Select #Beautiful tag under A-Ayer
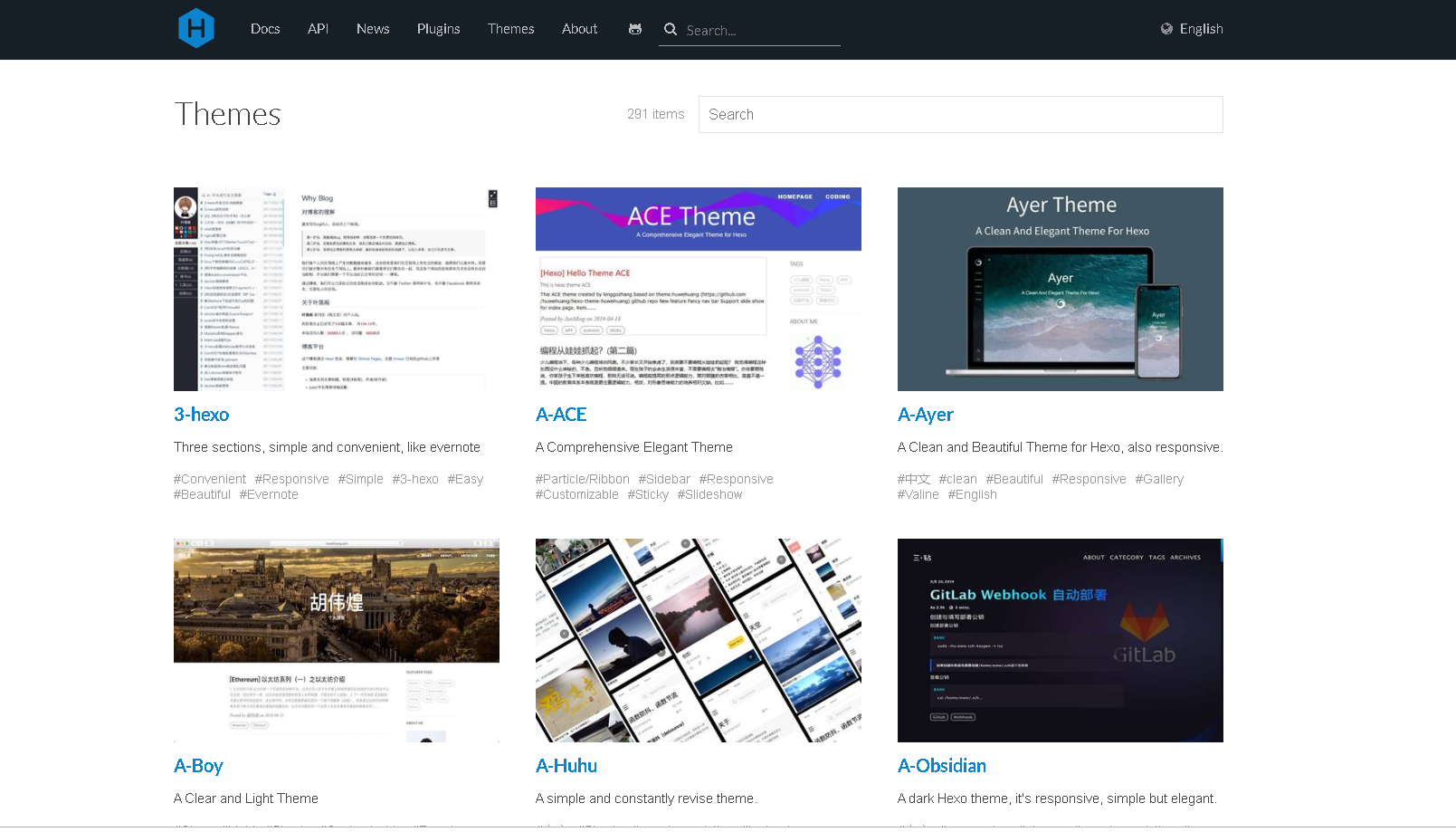Viewport: 1456px width, 832px height. coord(1015,479)
